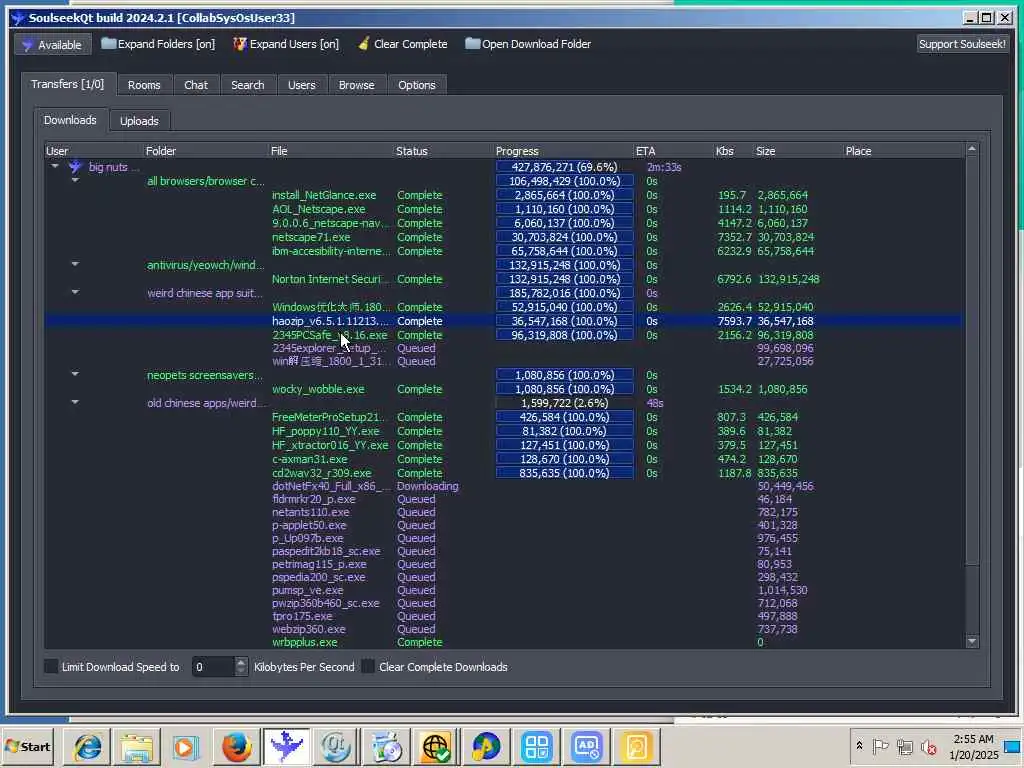Open the Users tab
This screenshot has width=1024, height=768.
click(x=302, y=85)
